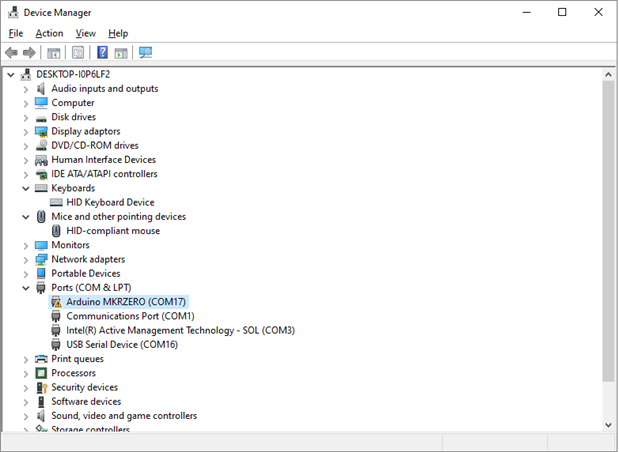The height and width of the screenshot is (452, 619).
Task: Collapse the Keyboards node
Action: [26, 189]
